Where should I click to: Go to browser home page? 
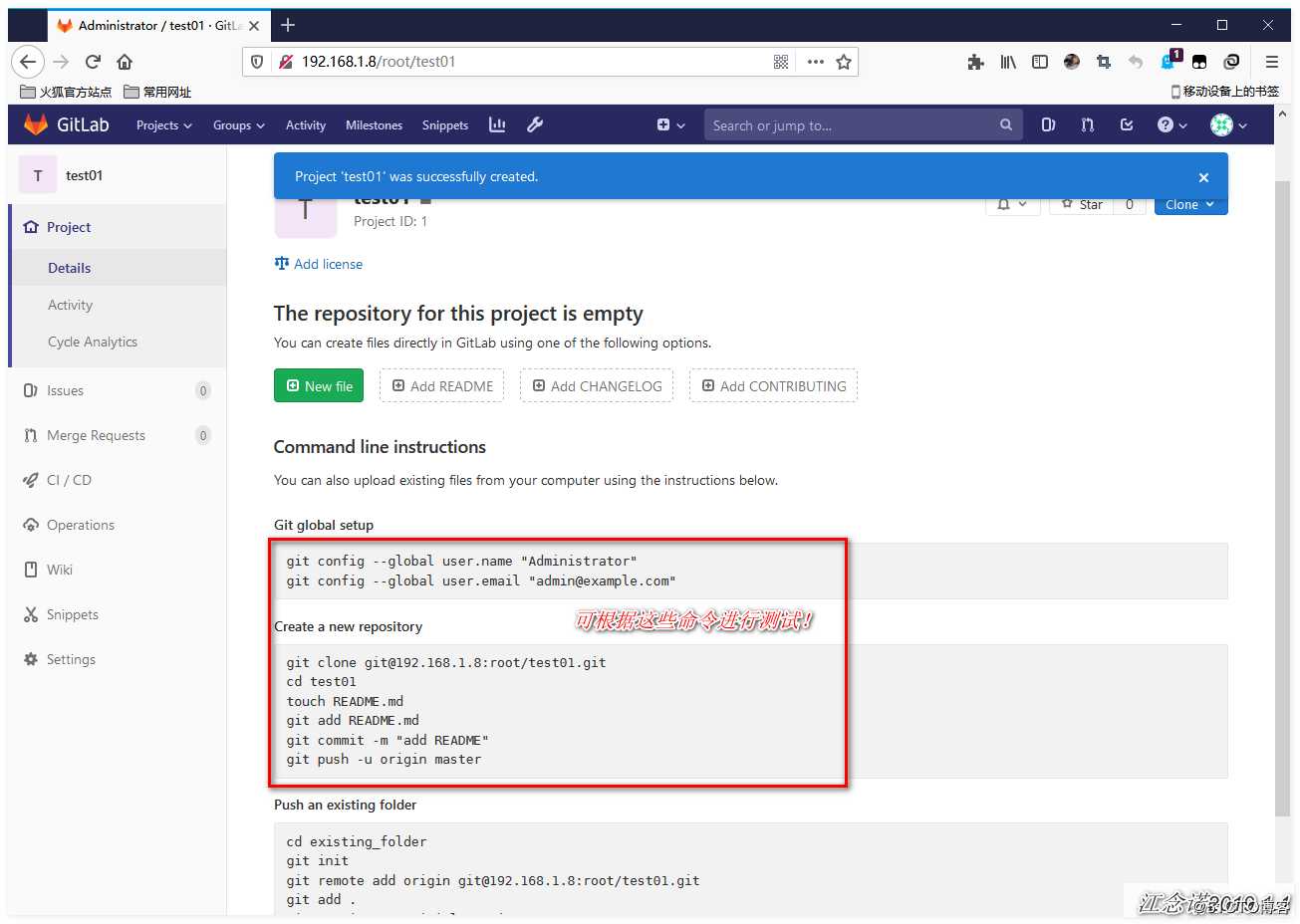pos(125,62)
